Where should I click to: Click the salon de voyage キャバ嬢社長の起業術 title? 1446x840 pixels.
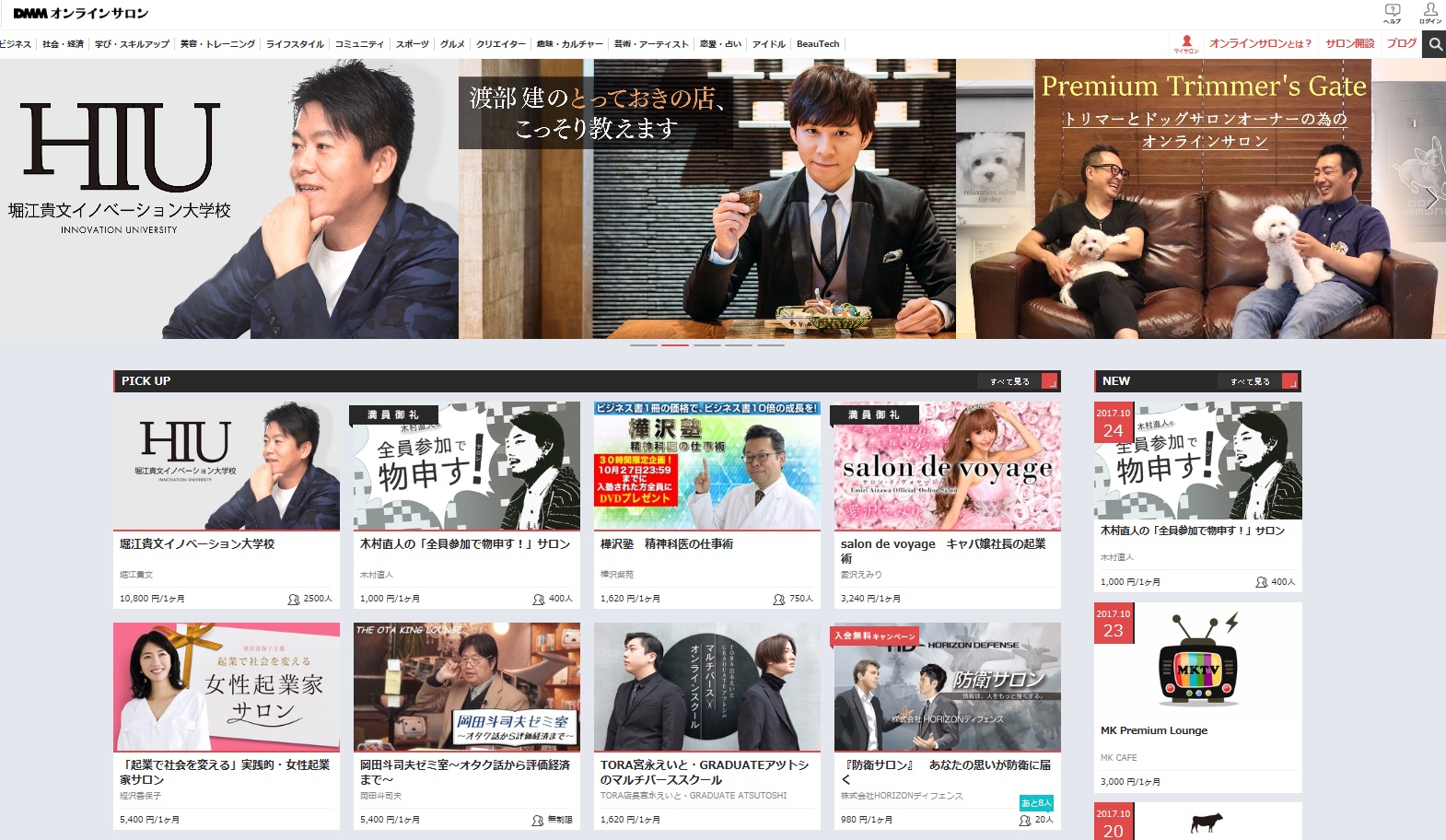point(943,551)
